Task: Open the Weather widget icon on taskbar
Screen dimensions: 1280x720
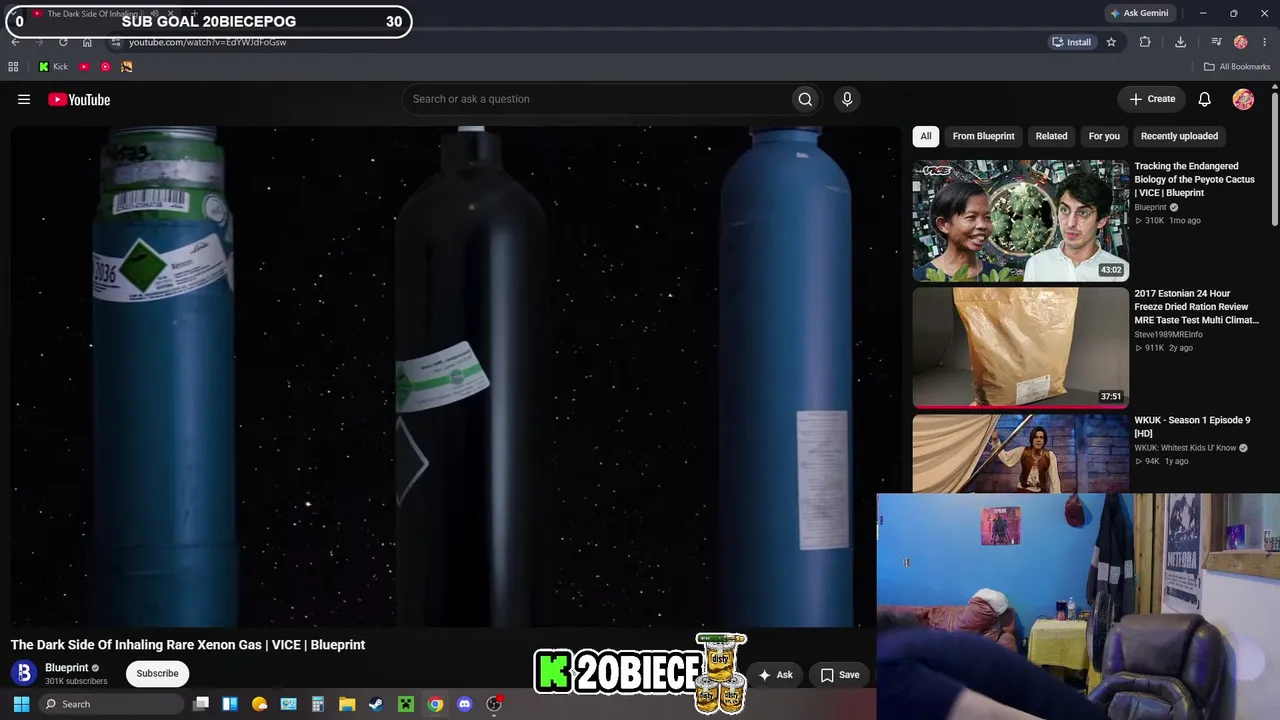Action: pos(260,704)
